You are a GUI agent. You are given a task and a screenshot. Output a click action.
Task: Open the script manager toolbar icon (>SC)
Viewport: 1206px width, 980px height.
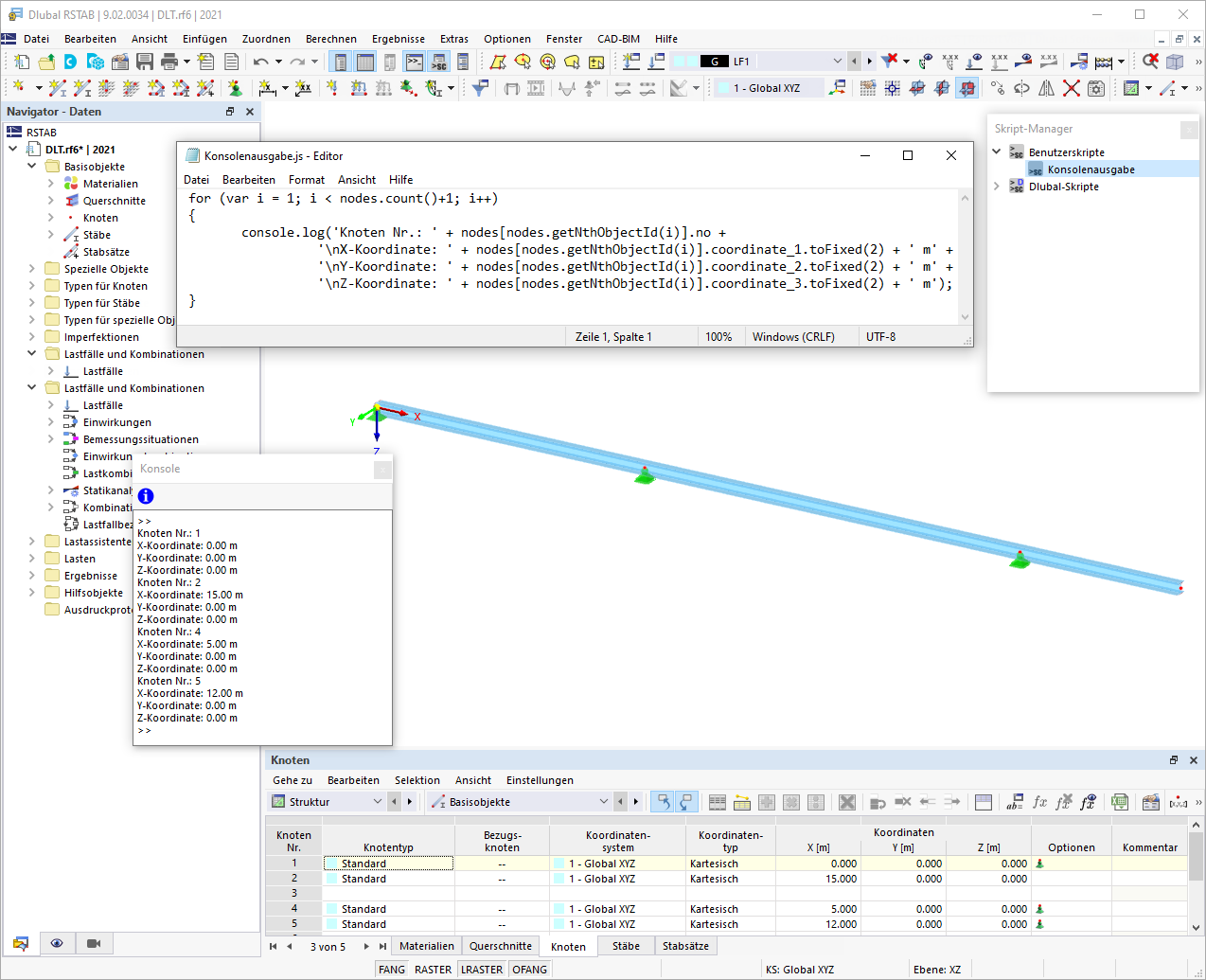438,62
